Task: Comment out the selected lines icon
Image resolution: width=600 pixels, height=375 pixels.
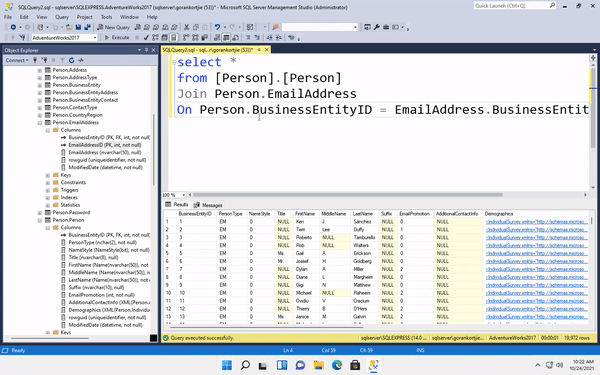Action: coord(248,38)
